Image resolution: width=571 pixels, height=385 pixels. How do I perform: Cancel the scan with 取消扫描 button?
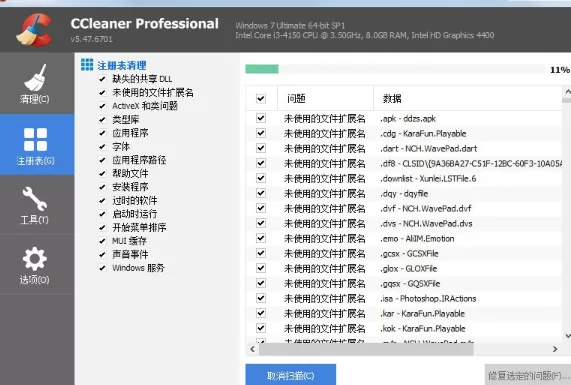[x=291, y=375]
